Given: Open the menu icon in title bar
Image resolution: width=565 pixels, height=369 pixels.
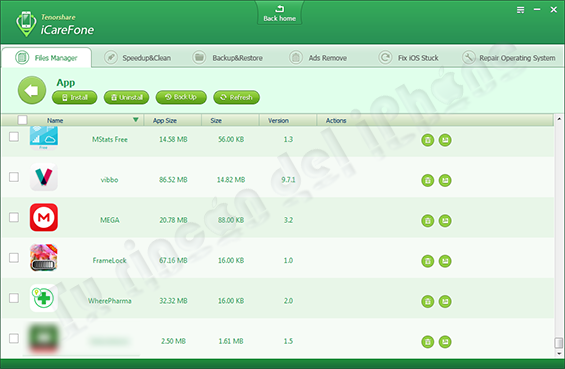Looking at the screenshot, I should [520, 10].
